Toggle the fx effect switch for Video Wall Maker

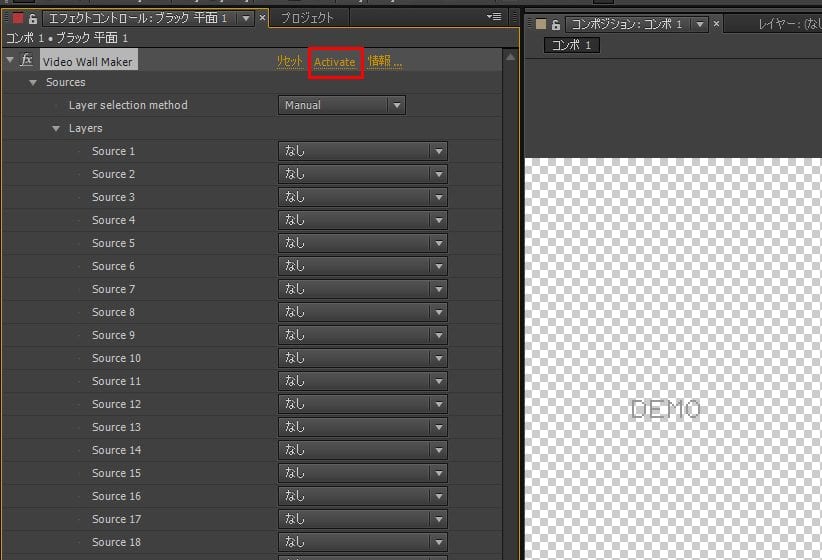[x=26, y=60]
